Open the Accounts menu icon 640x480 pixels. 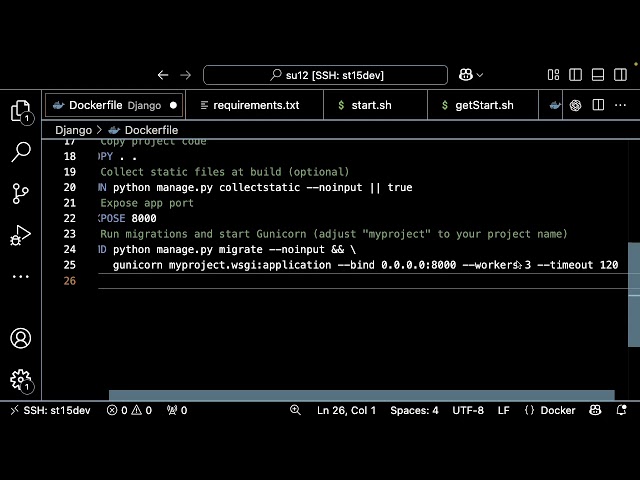pos(20,338)
